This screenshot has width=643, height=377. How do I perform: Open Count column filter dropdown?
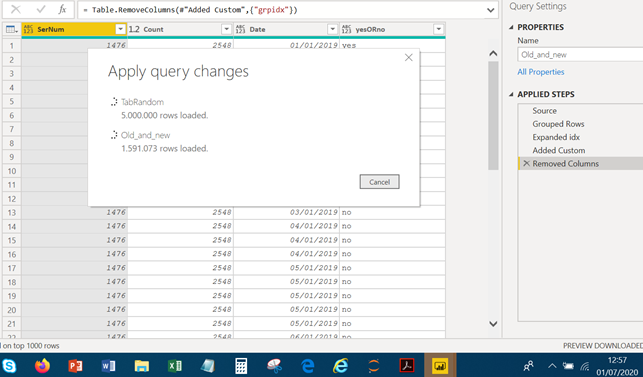pyautogui.click(x=226, y=29)
